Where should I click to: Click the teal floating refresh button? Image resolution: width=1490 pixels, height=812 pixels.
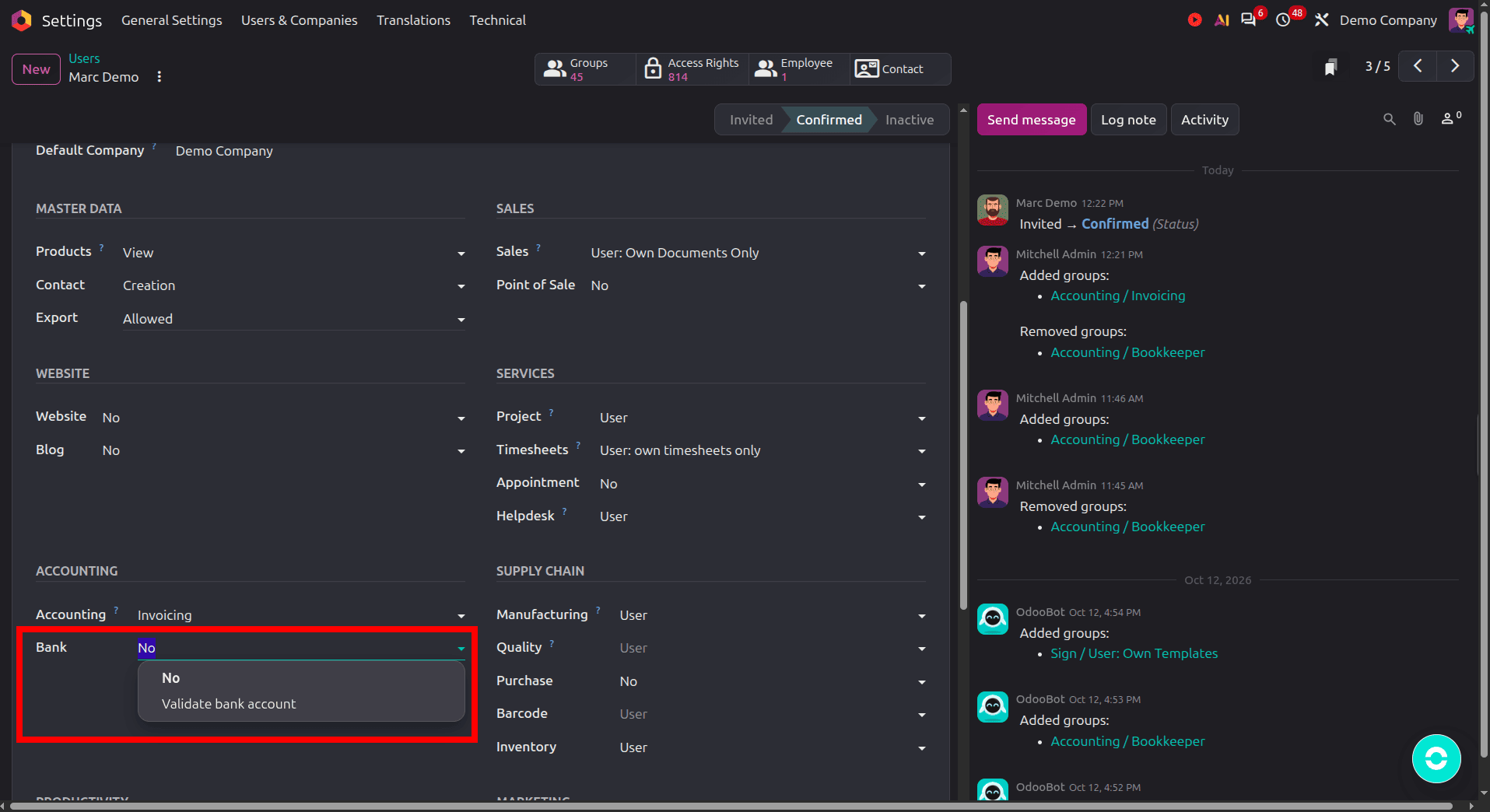click(x=1436, y=758)
